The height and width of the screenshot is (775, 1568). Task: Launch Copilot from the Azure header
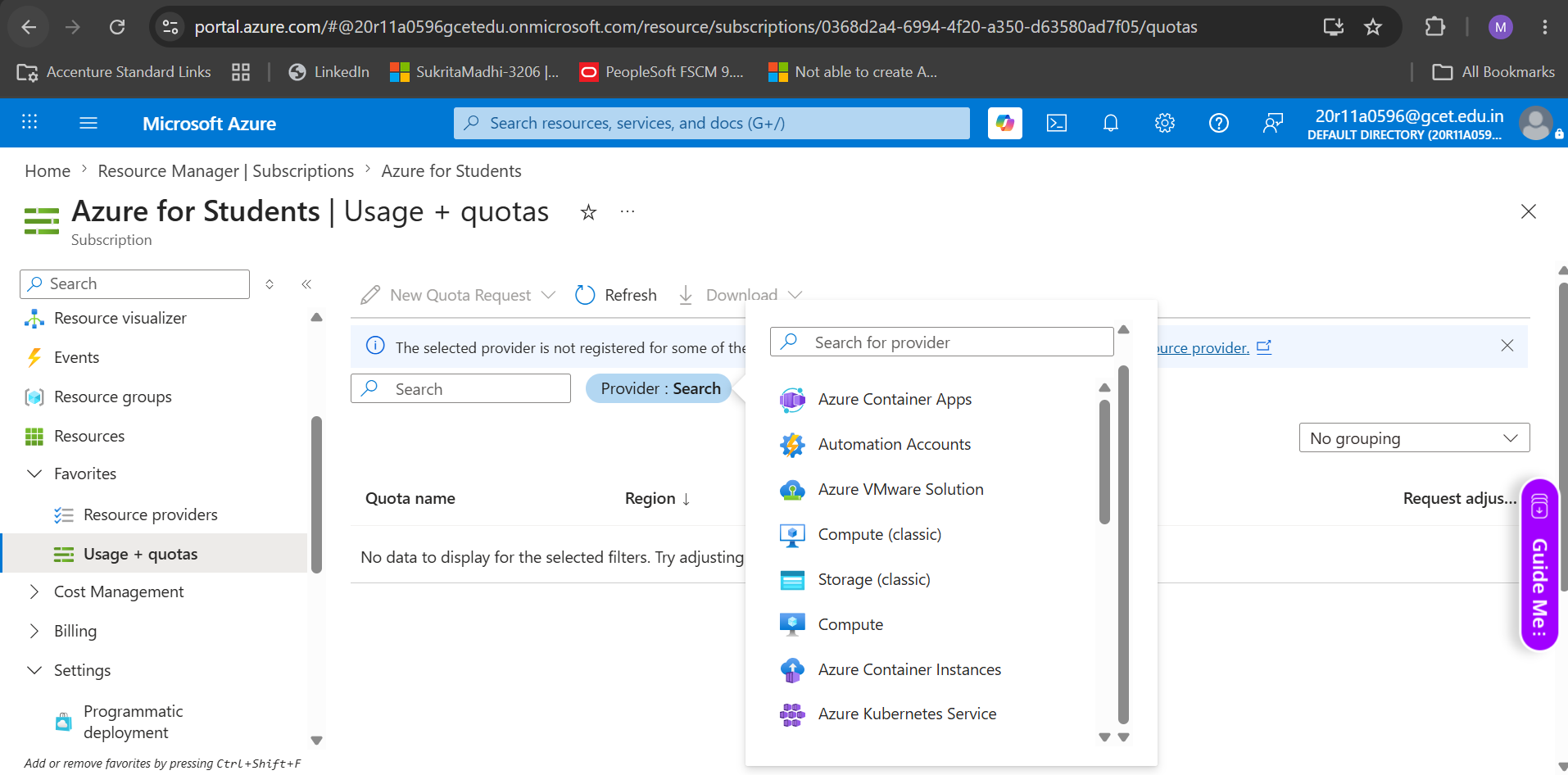pyautogui.click(x=1004, y=123)
